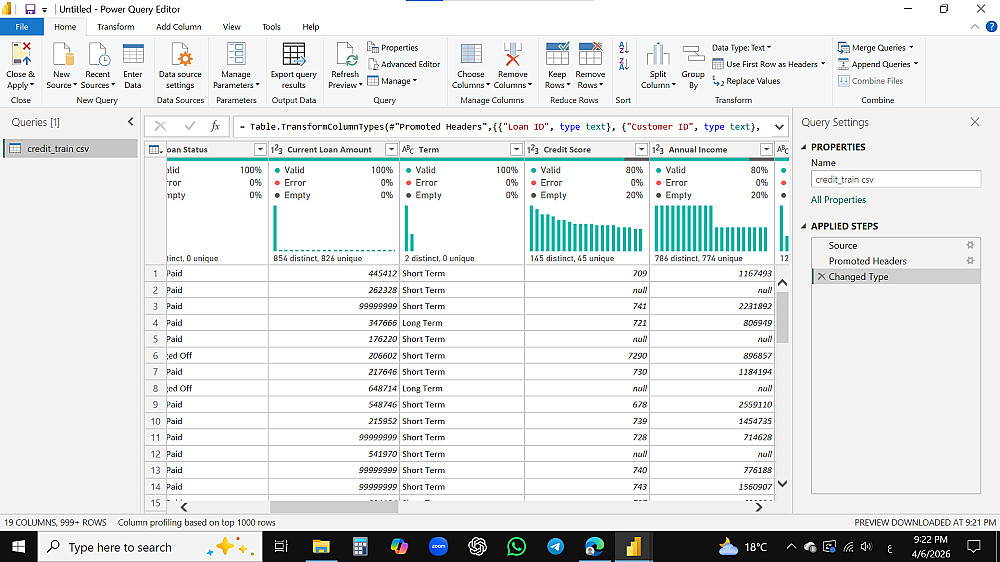This screenshot has width=1000, height=562.
Task: Expand the Data Type: Text dropdown
Action: [741, 47]
